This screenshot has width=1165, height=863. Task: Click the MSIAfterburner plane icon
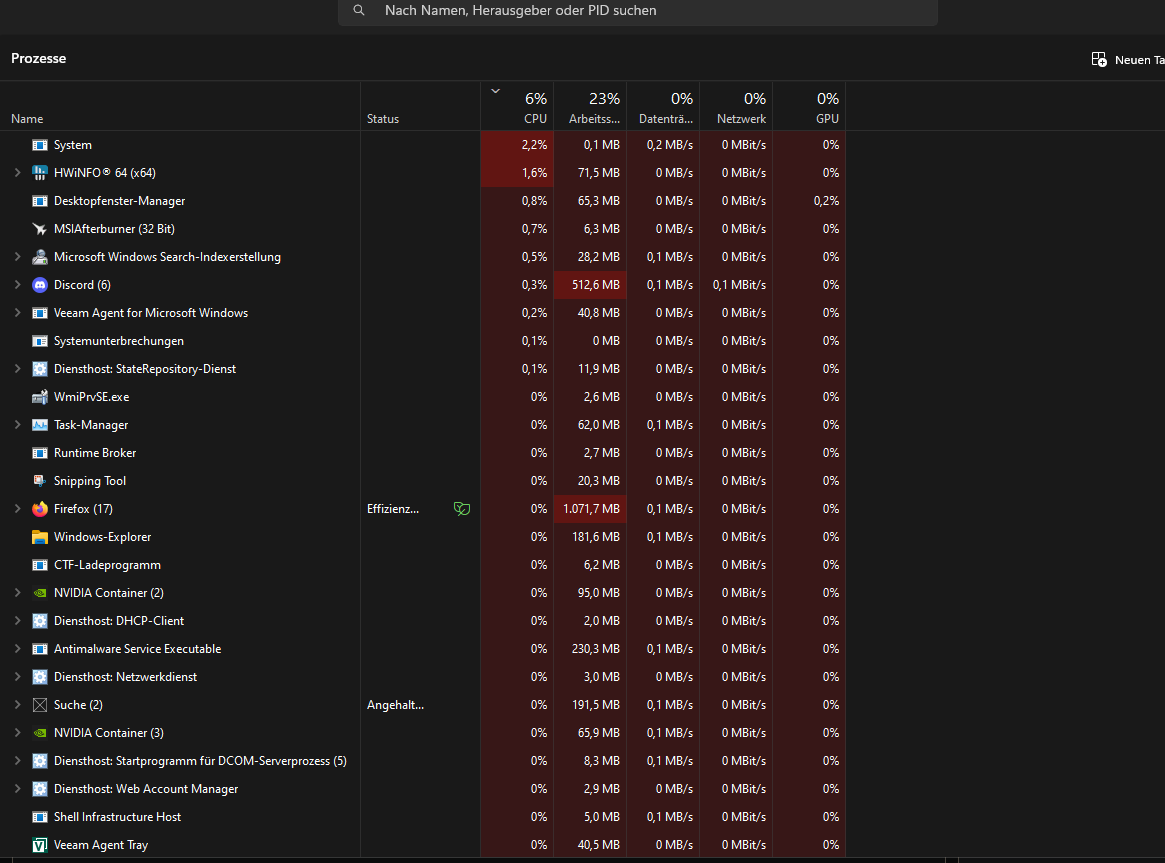(40, 229)
